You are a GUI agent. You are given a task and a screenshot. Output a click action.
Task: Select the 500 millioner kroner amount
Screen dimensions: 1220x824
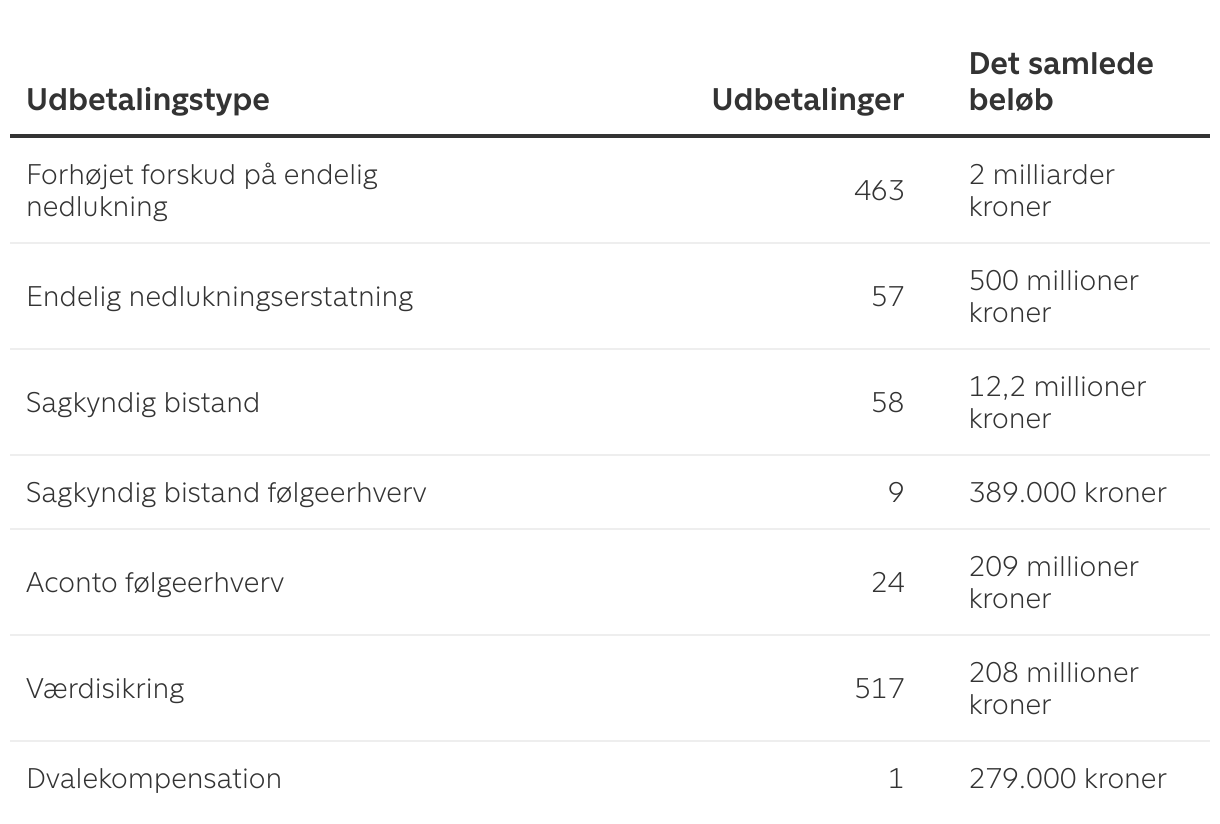pos(1053,296)
